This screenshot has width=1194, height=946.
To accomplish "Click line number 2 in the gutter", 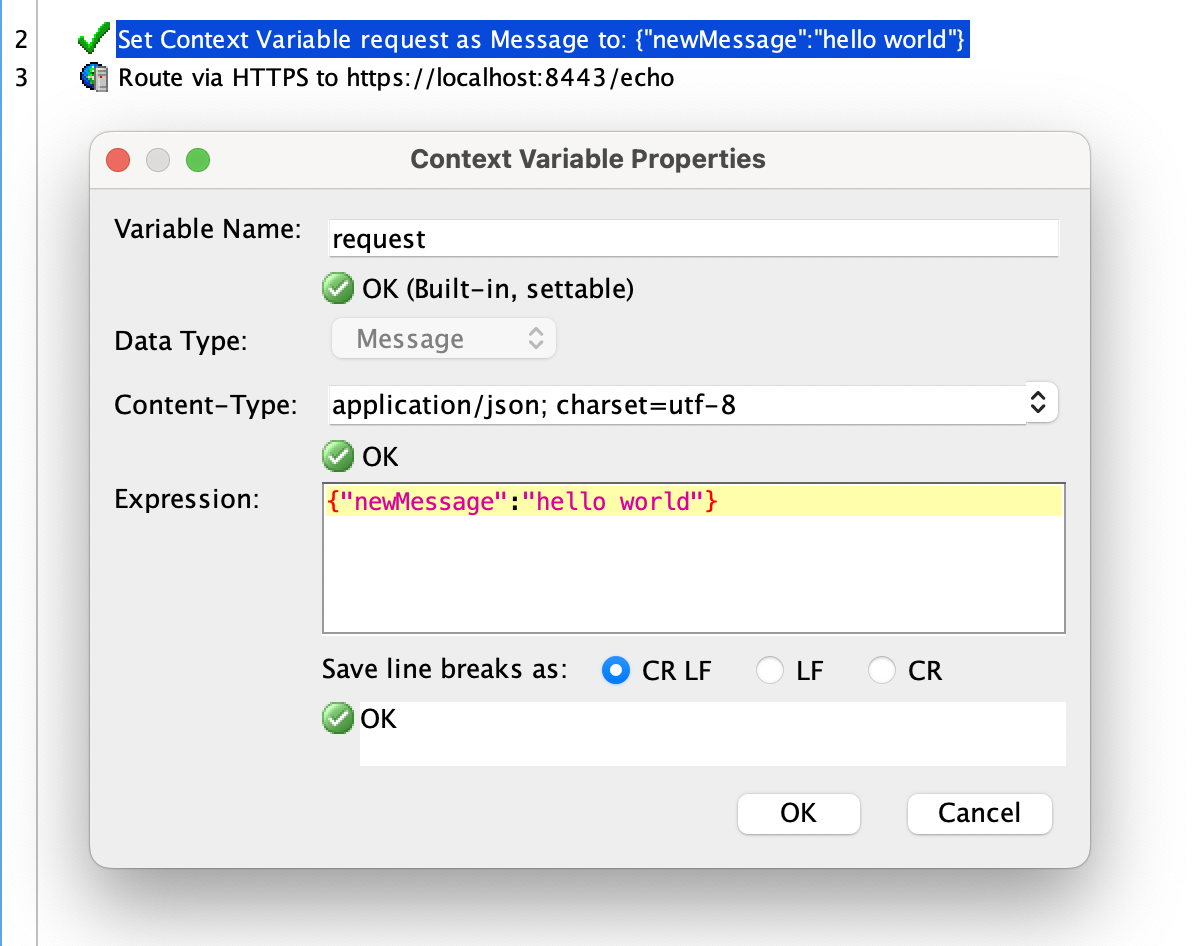I will coord(22,39).
